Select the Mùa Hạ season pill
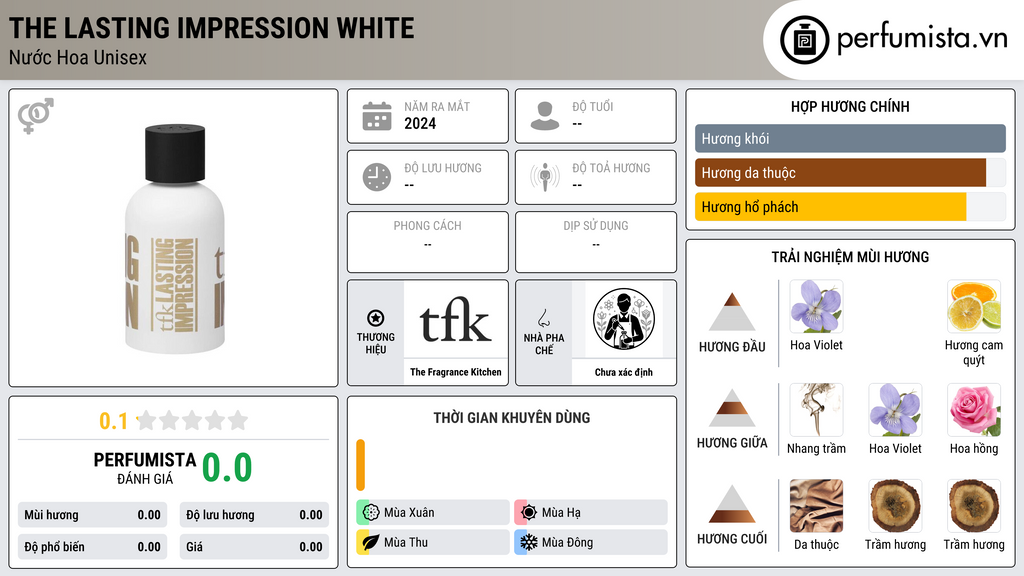Image resolution: width=1024 pixels, height=576 pixels. 591,513
